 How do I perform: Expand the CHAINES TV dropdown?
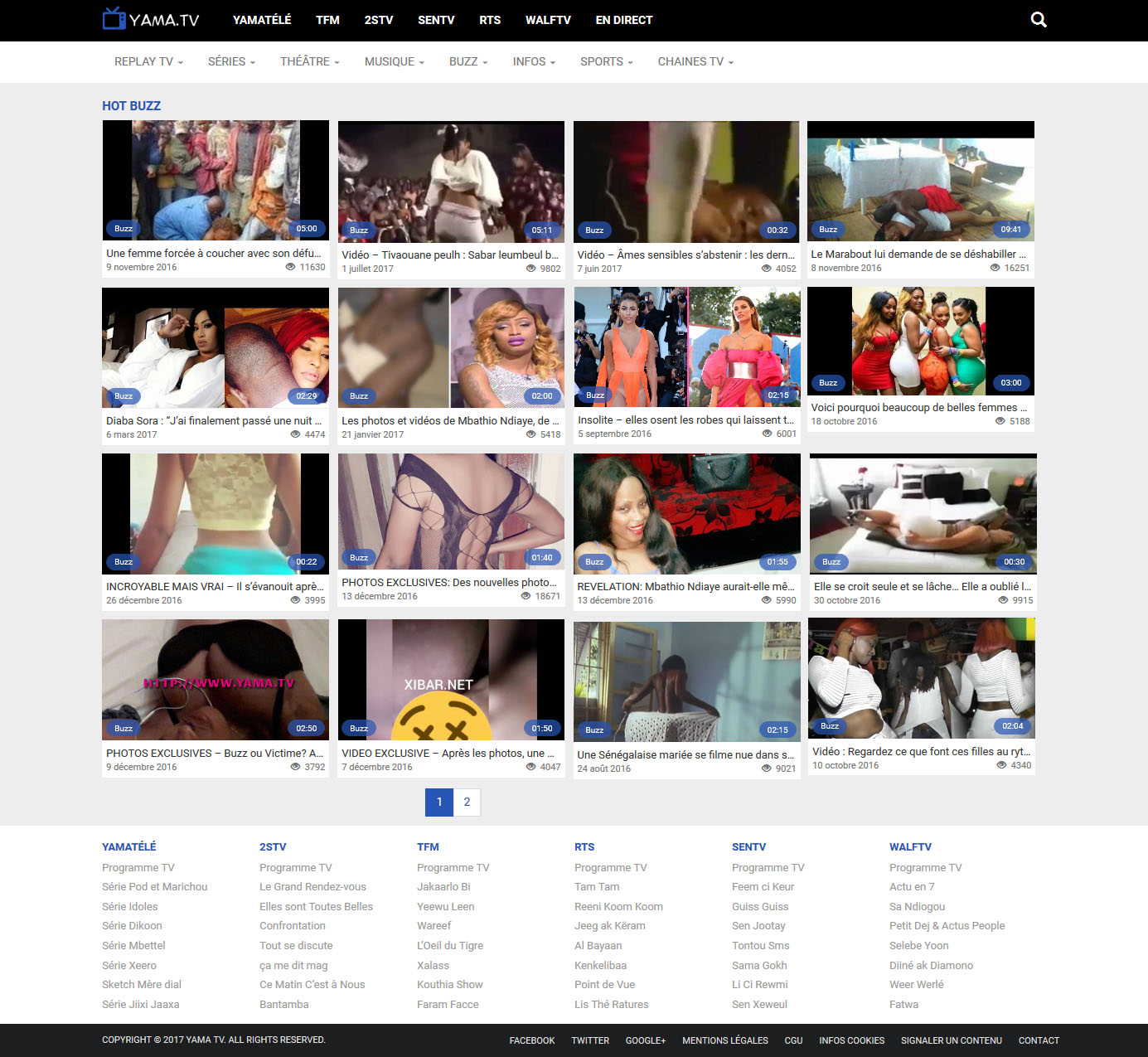(695, 61)
